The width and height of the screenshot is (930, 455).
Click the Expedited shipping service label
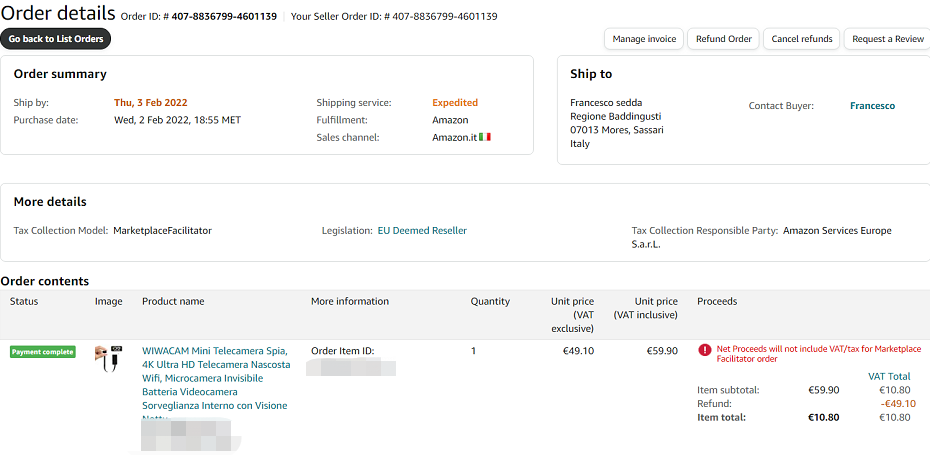455,102
